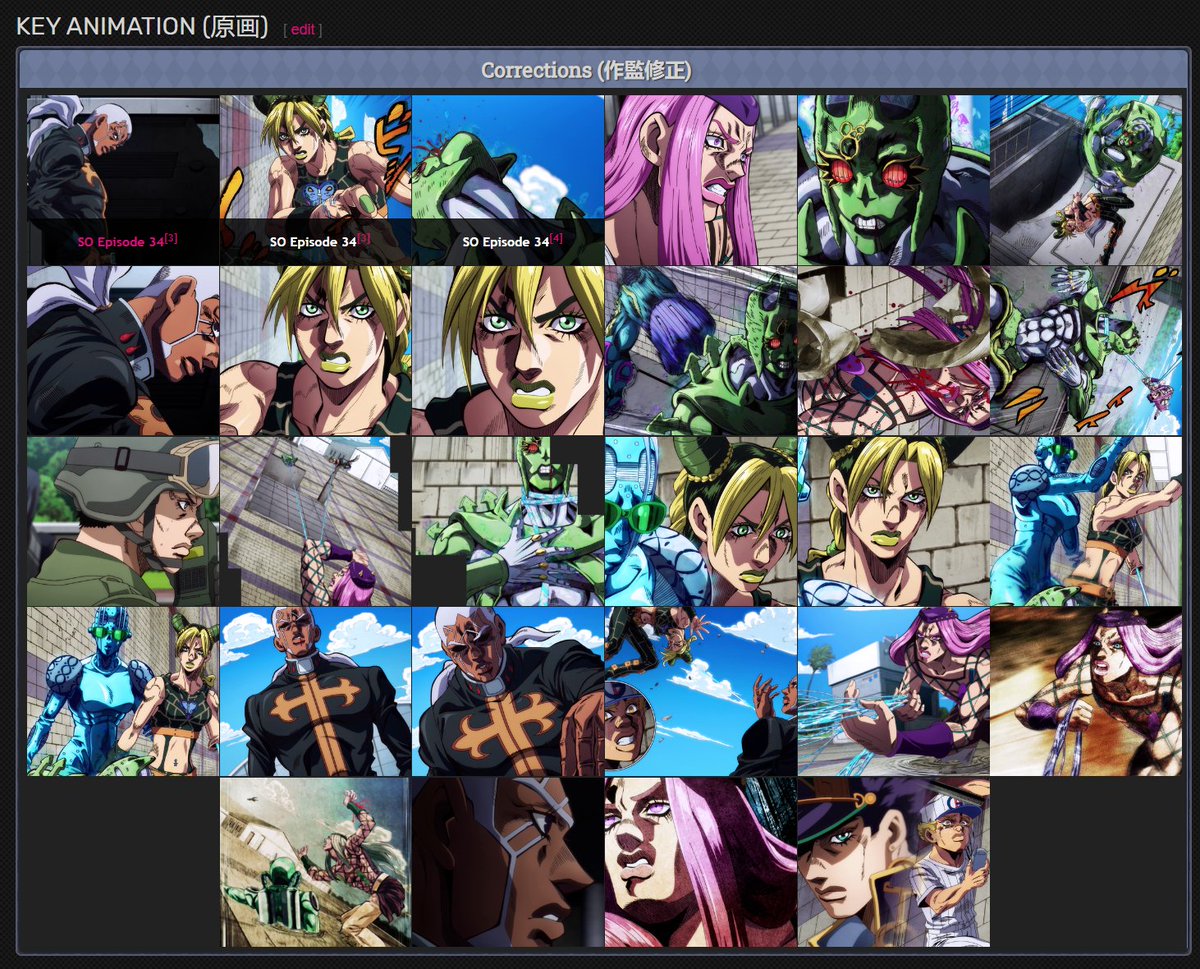Image resolution: width=1200 pixels, height=969 pixels.
Task: Open thumbnail of Jolyne falling with circular inset
Action: point(701,692)
